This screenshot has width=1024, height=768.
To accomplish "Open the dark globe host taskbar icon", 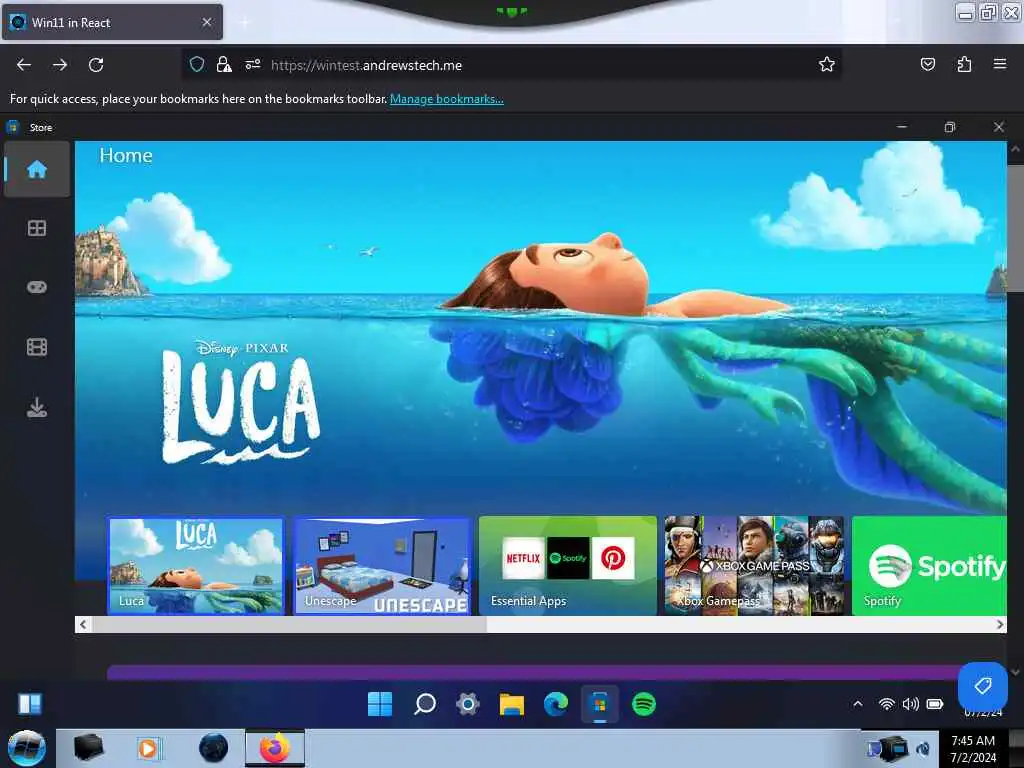I will [214, 748].
